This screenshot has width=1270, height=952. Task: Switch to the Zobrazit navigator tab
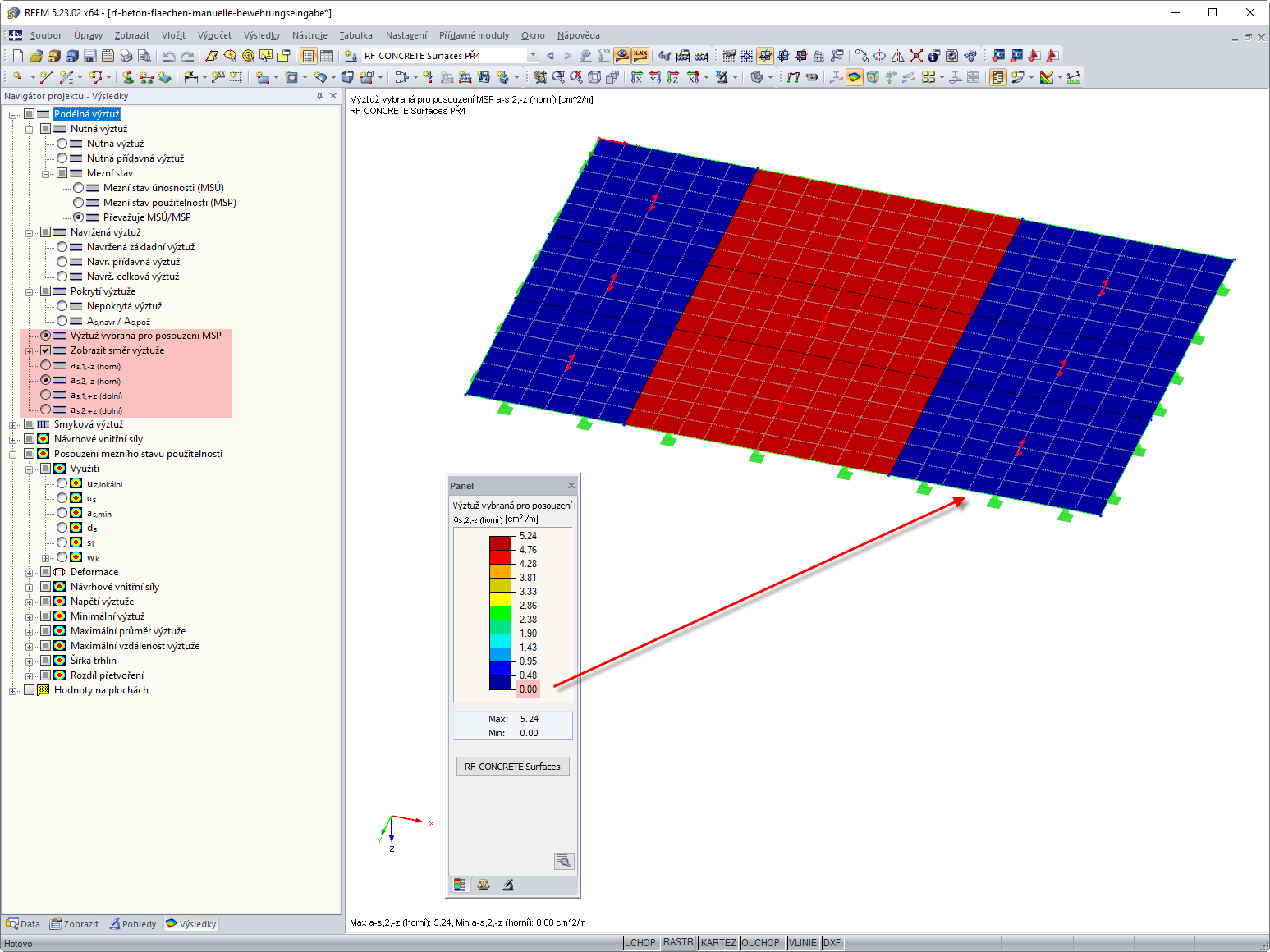pos(74,924)
